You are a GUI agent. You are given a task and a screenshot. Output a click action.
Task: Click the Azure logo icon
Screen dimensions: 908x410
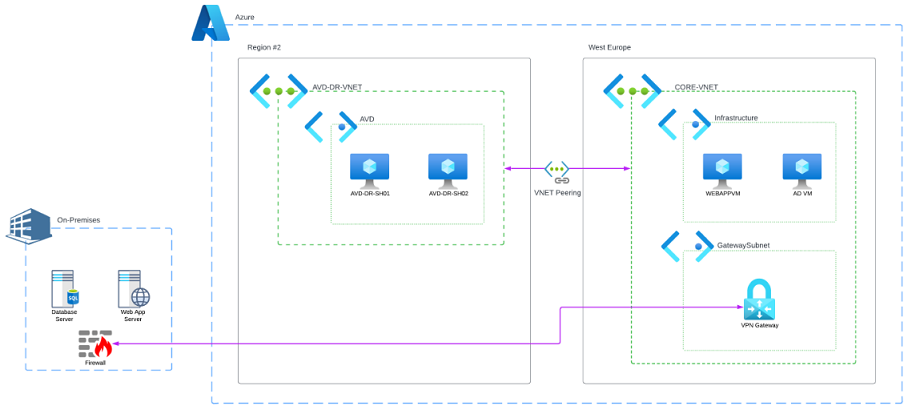click(x=211, y=22)
